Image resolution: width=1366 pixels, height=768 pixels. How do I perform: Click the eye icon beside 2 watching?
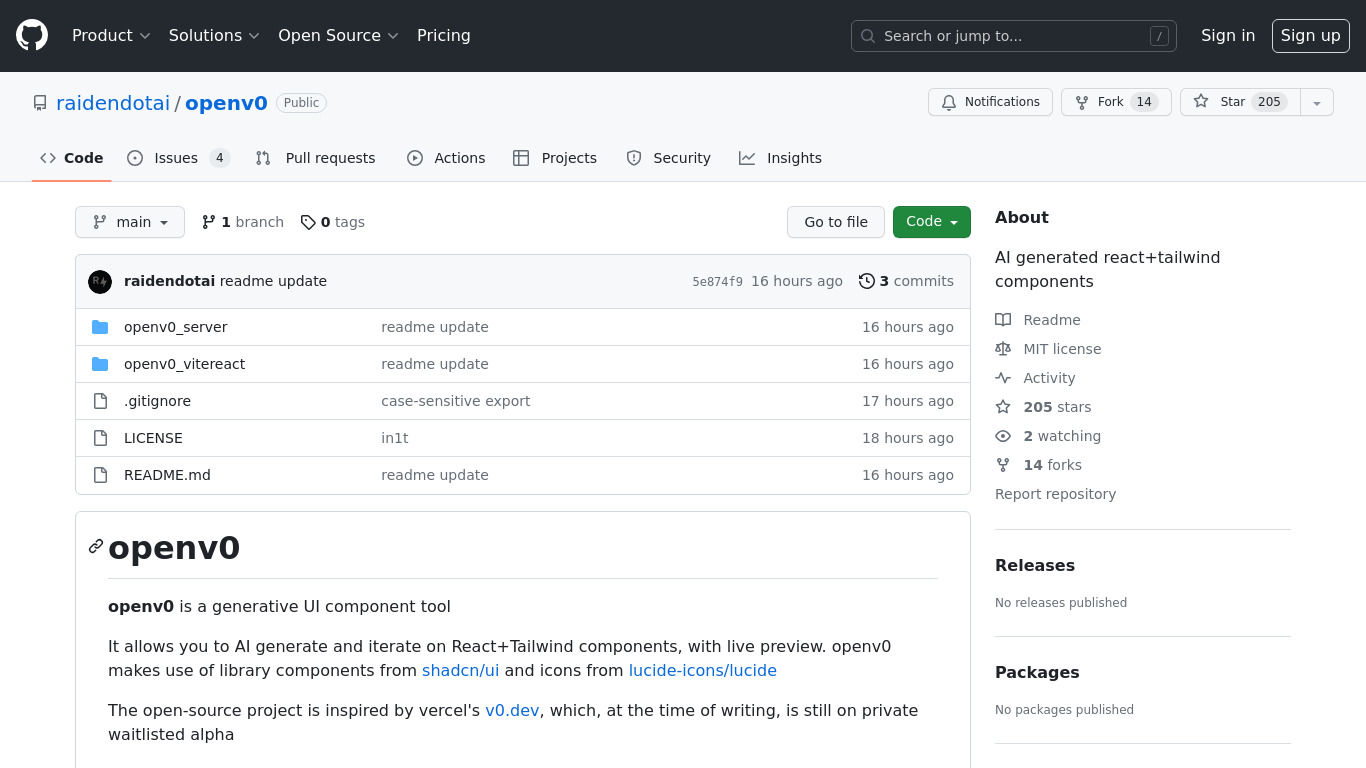1003,436
